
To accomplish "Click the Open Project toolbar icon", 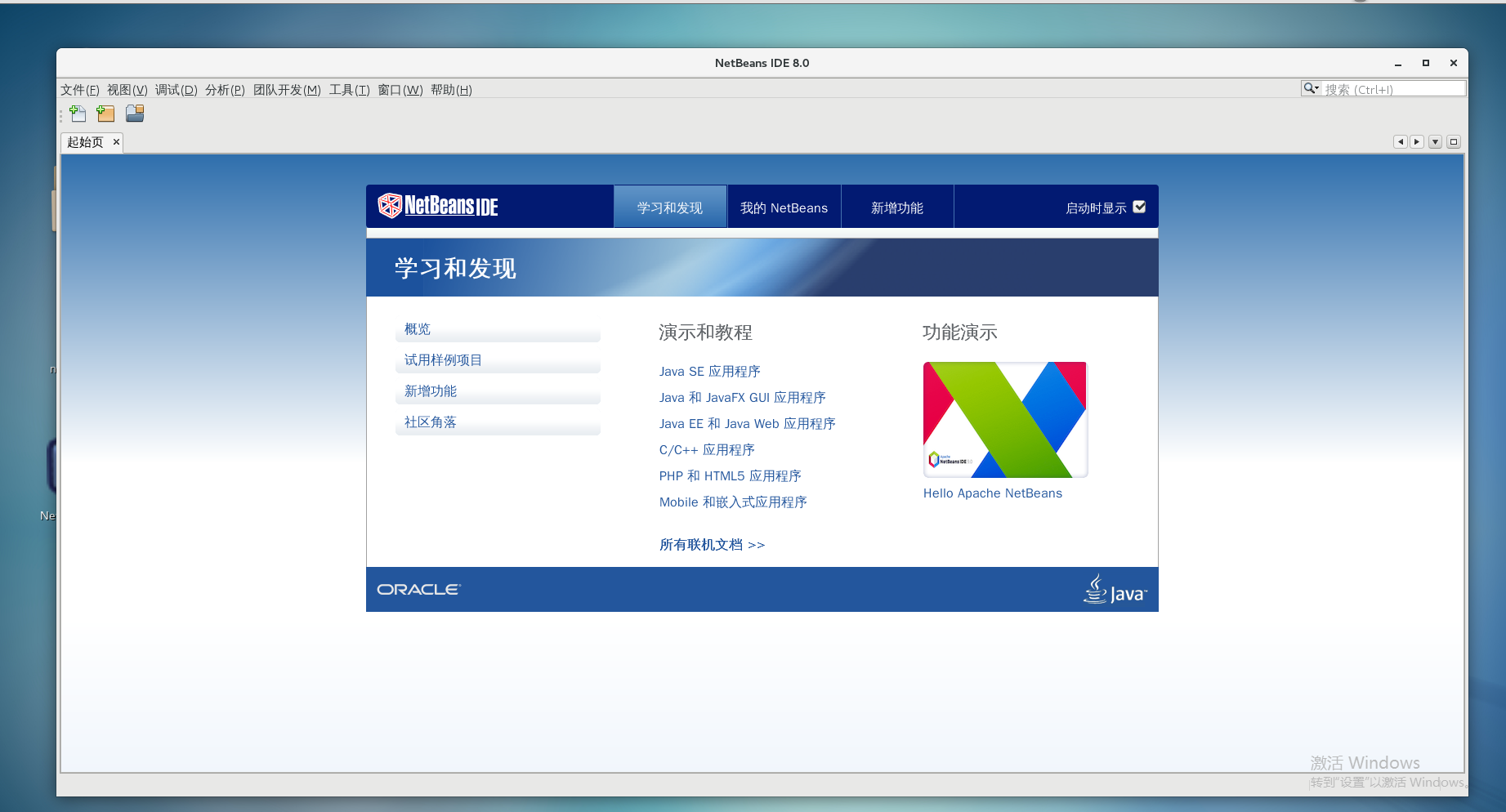I will pyautogui.click(x=134, y=114).
